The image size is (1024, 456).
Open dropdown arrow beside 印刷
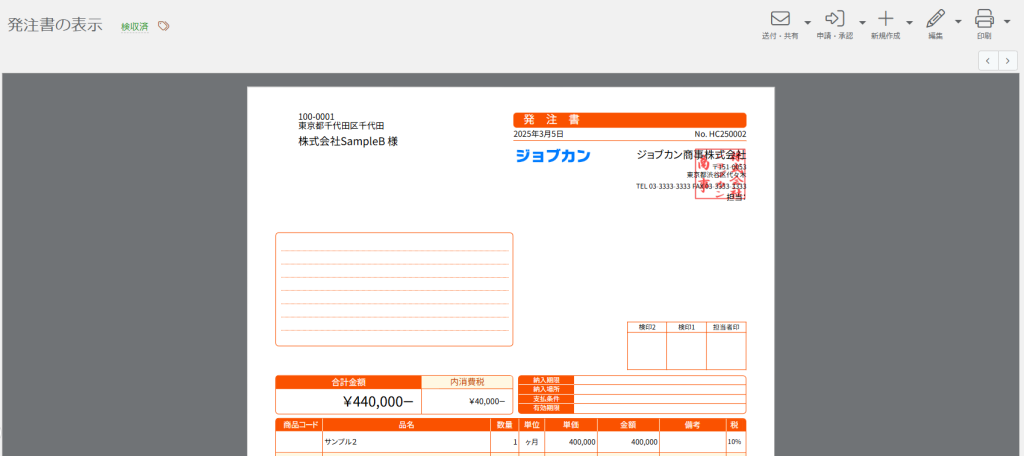pos(1006,22)
